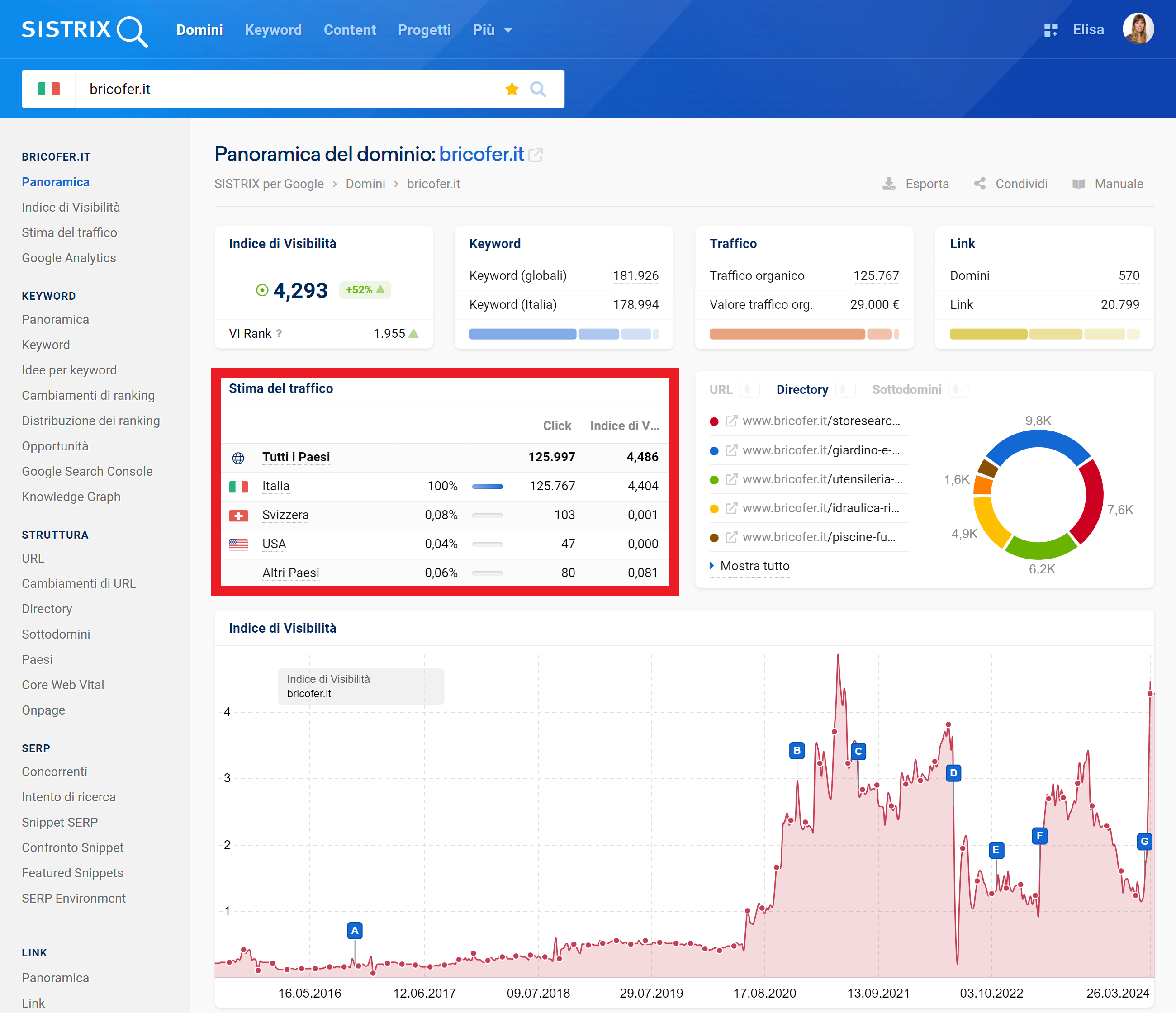Open Stima del traffico in sidebar

tap(69, 233)
